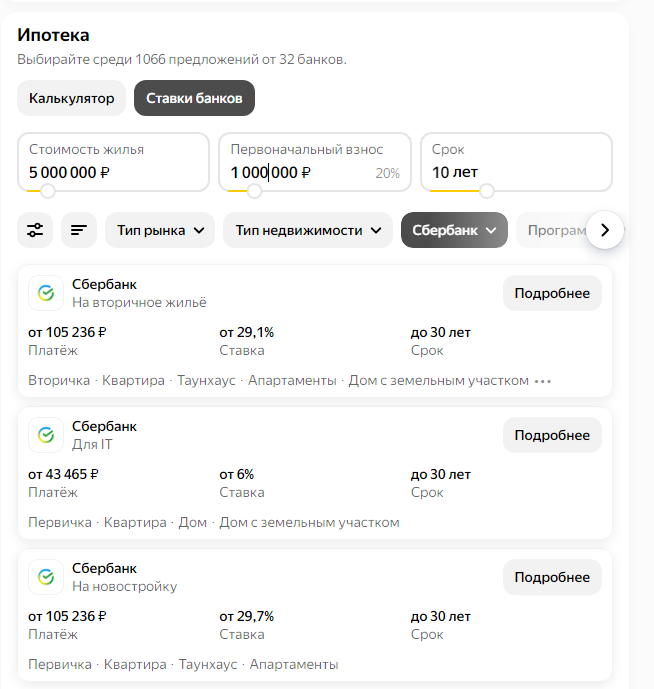Click the На вторичное жильё program title
The image size is (654, 689).
(139, 302)
